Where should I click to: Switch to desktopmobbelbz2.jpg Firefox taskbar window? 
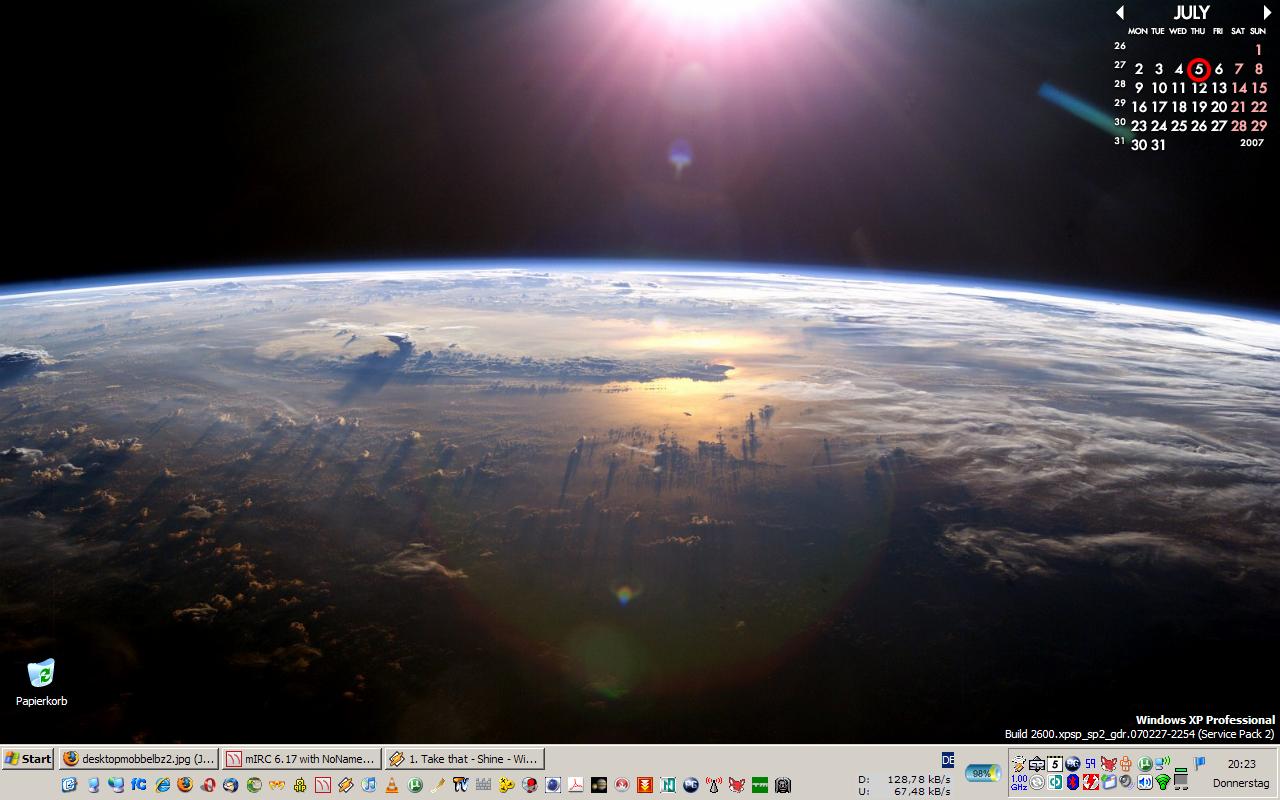138,758
